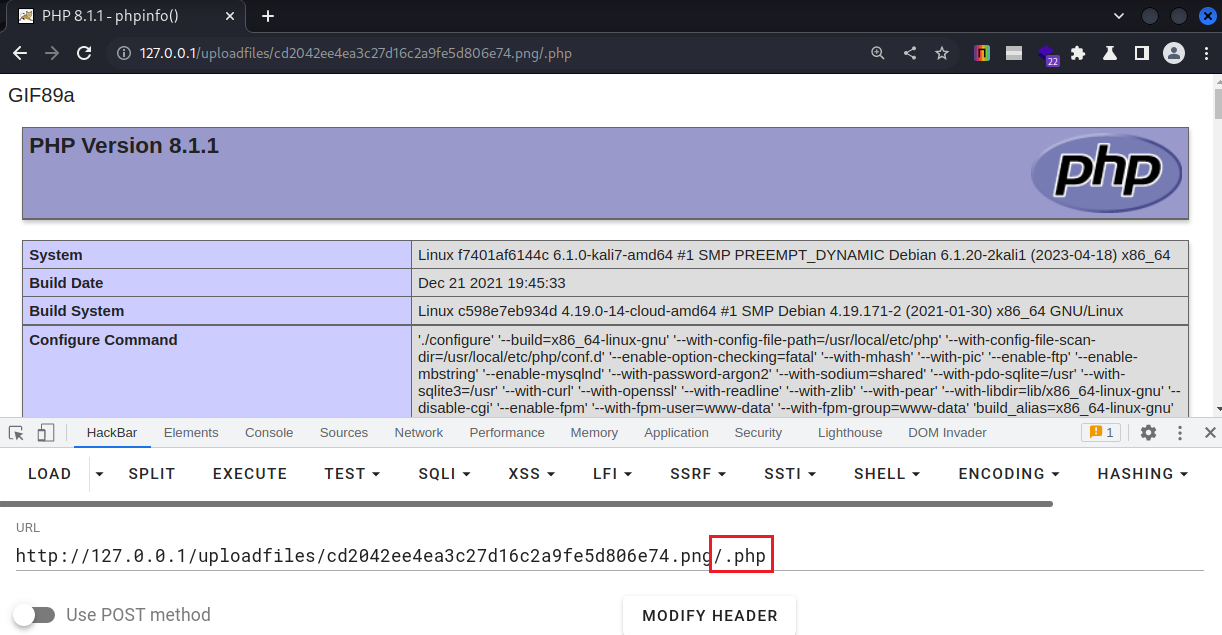Open the grey card extension icon
This screenshot has height=635, width=1222.
(x=1014, y=54)
